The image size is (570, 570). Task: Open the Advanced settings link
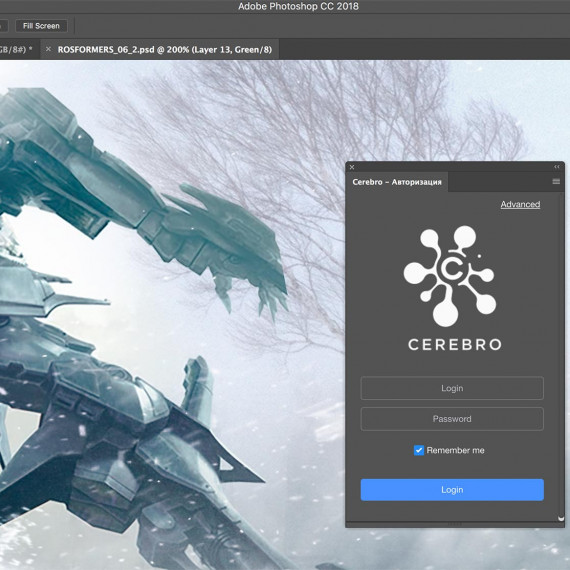(x=520, y=204)
